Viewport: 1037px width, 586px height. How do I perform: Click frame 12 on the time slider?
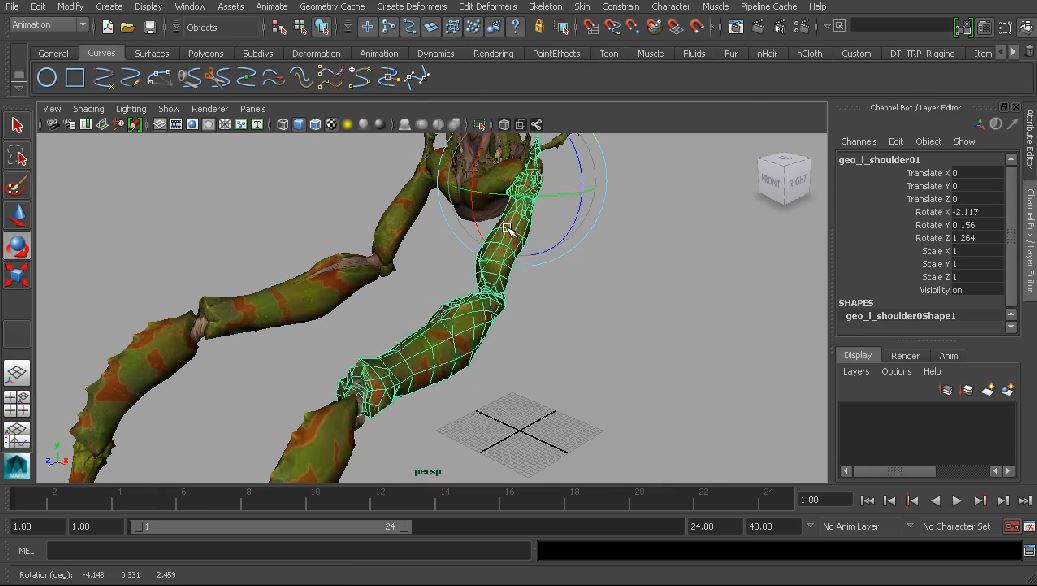point(380,497)
